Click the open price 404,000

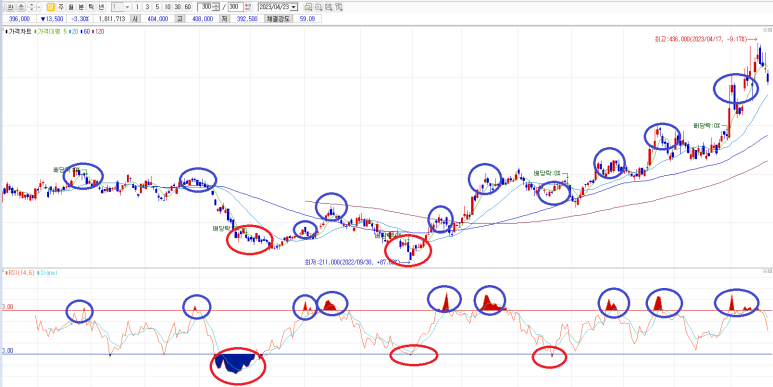coord(158,19)
